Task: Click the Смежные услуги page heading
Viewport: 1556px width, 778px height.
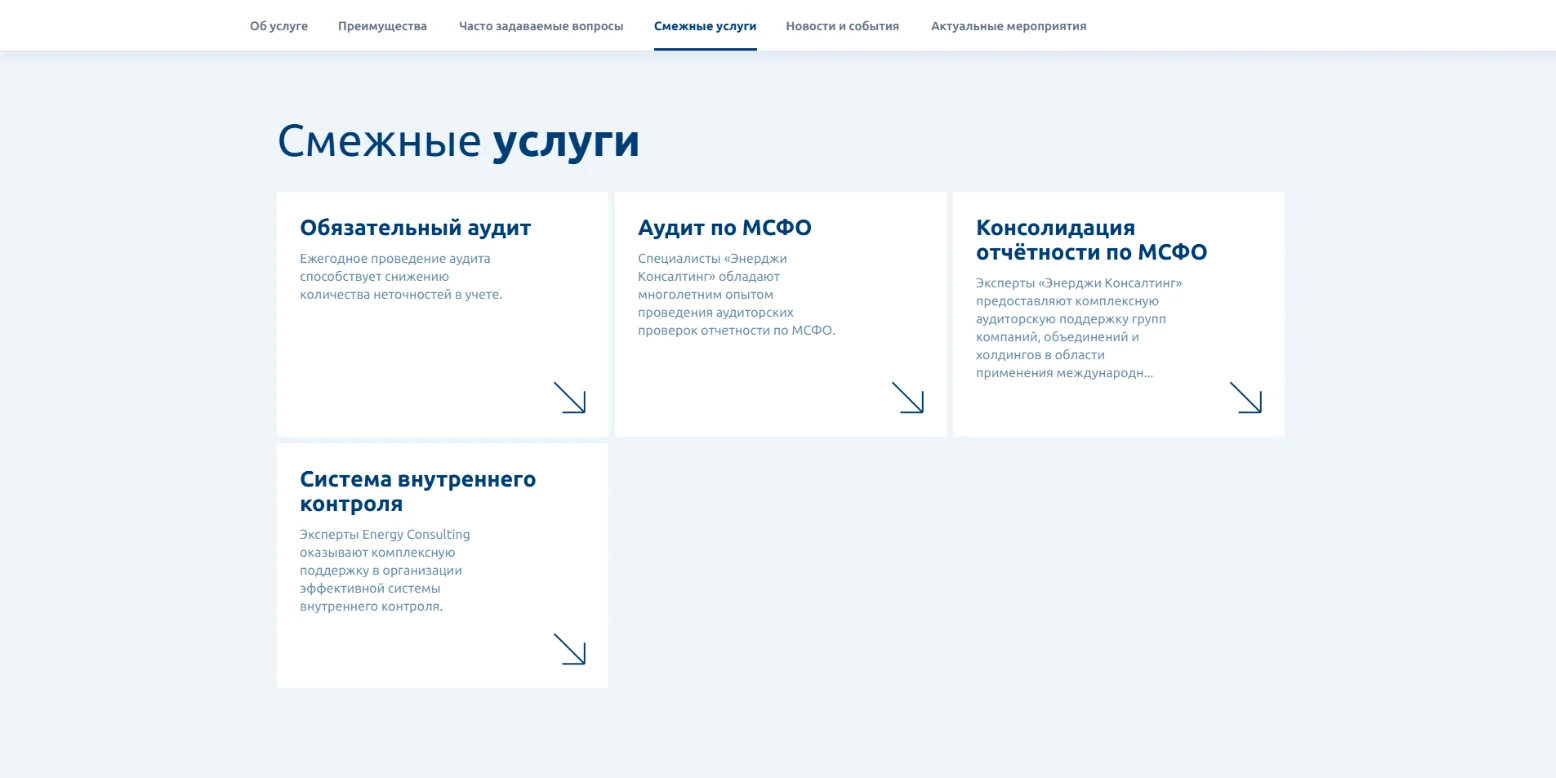Action: click(458, 141)
